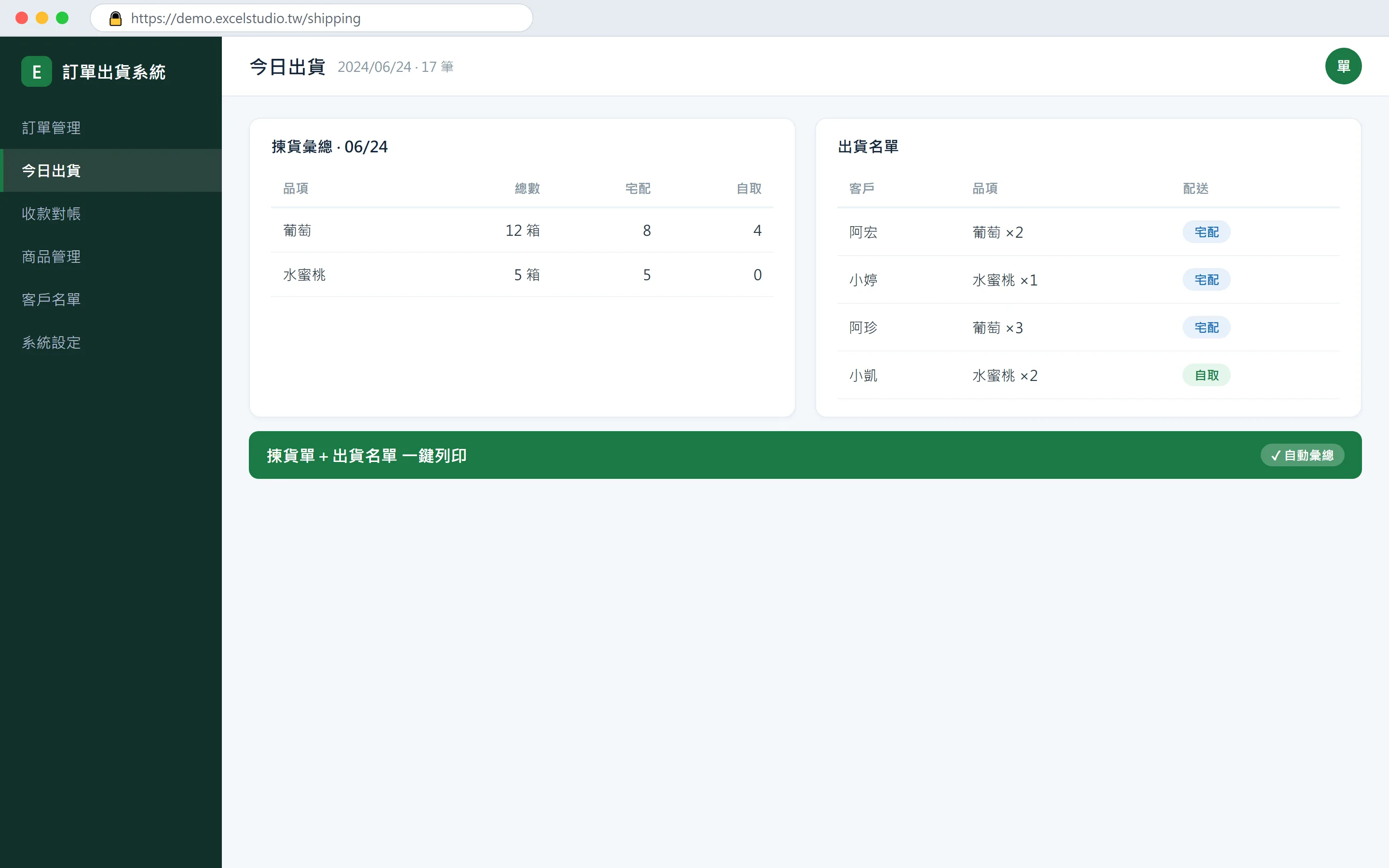Click 自取 tag in 小凱 row
This screenshot has height=868, width=1389.
(1207, 375)
